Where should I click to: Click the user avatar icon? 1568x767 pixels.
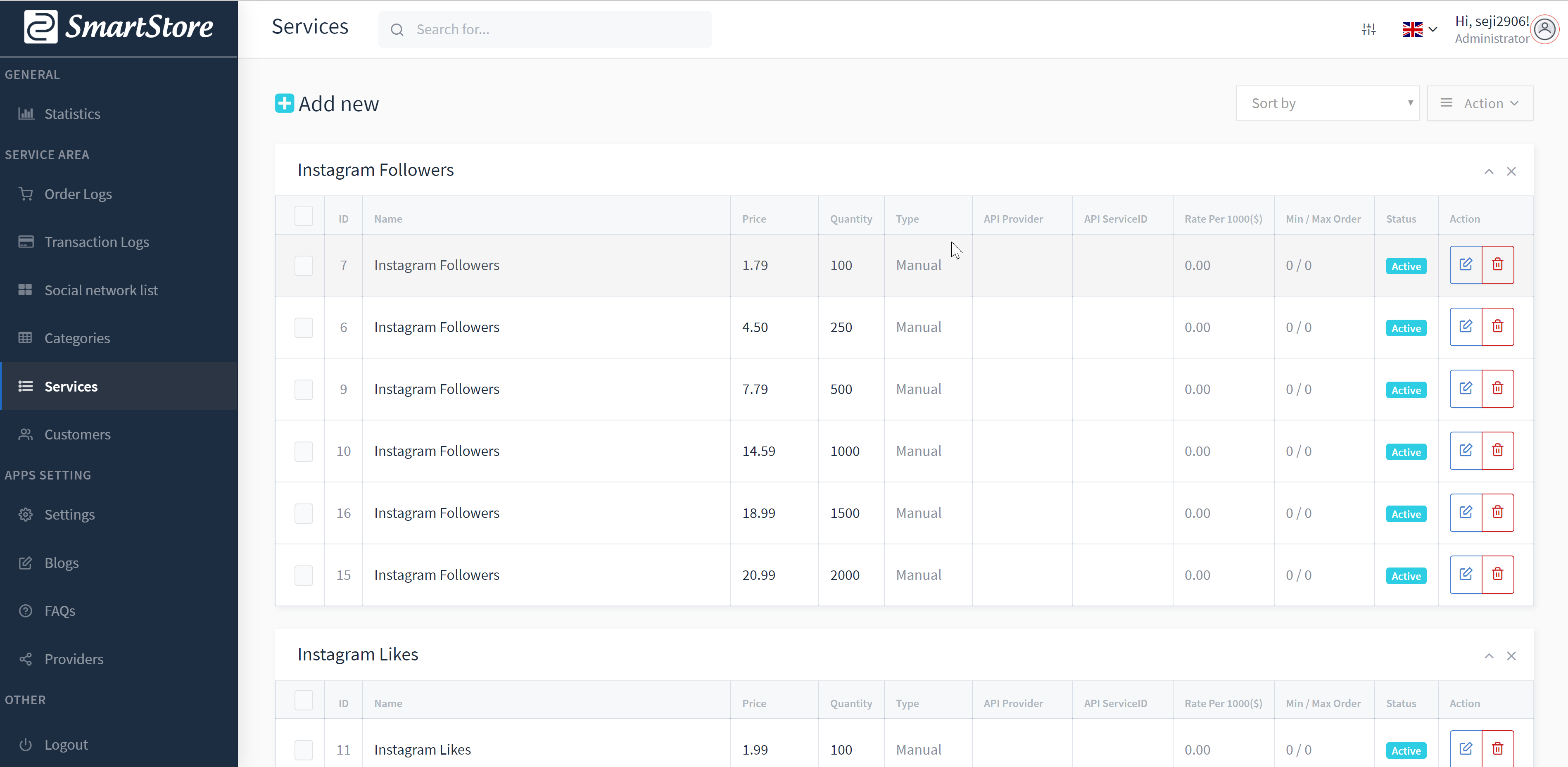click(x=1544, y=29)
